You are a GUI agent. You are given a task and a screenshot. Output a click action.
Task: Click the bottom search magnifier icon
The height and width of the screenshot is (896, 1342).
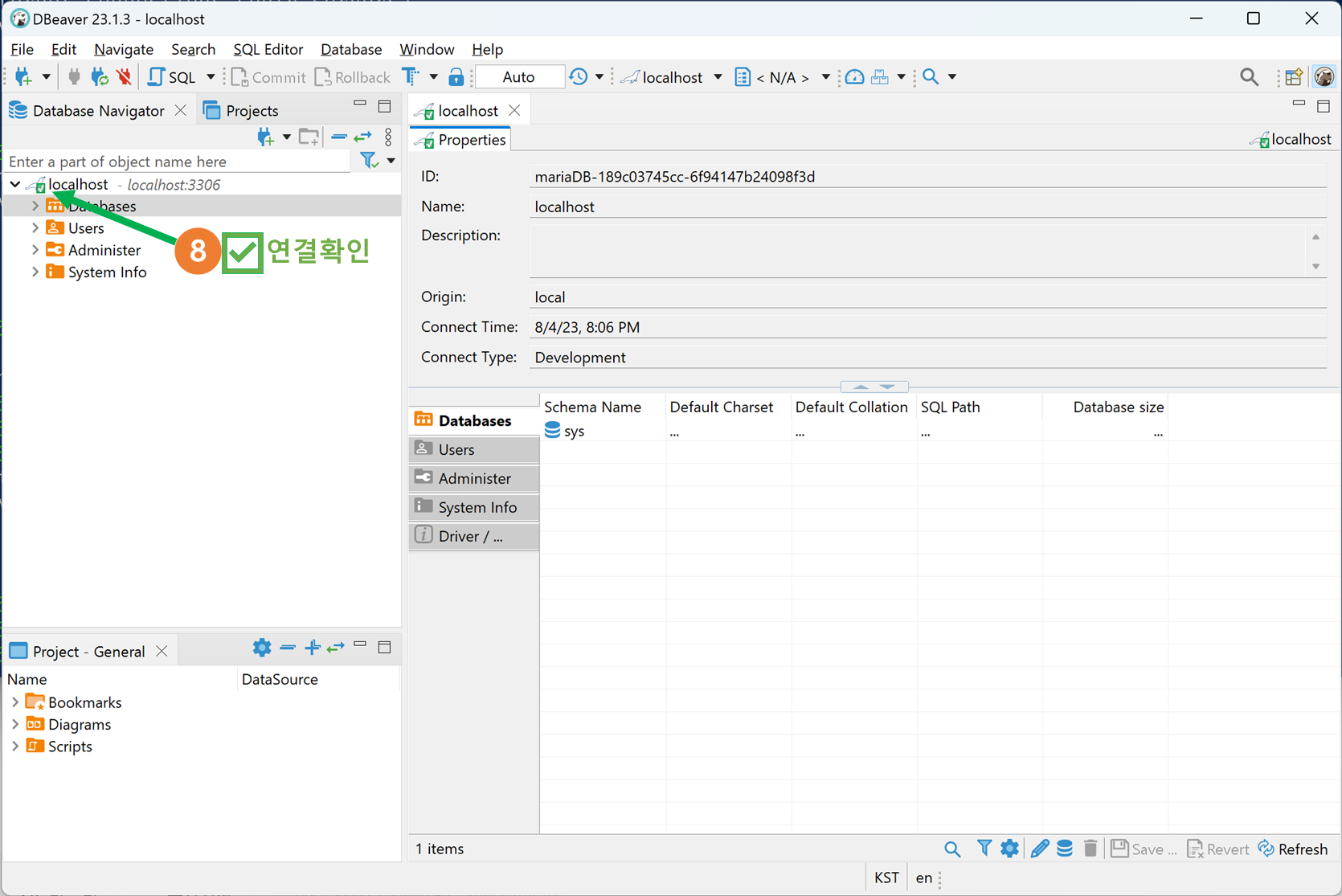point(951,849)
